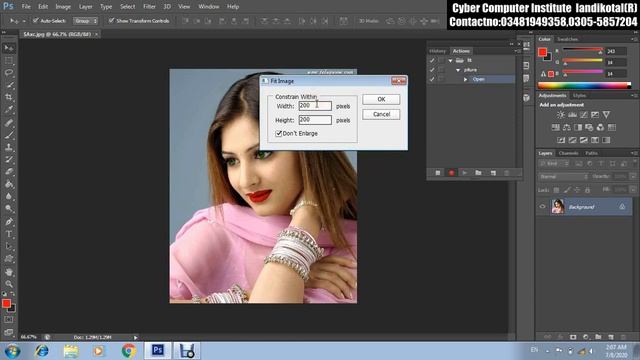
Task: Add a Brightness/Contrast adjustment
Action: [x=561, y=115]
